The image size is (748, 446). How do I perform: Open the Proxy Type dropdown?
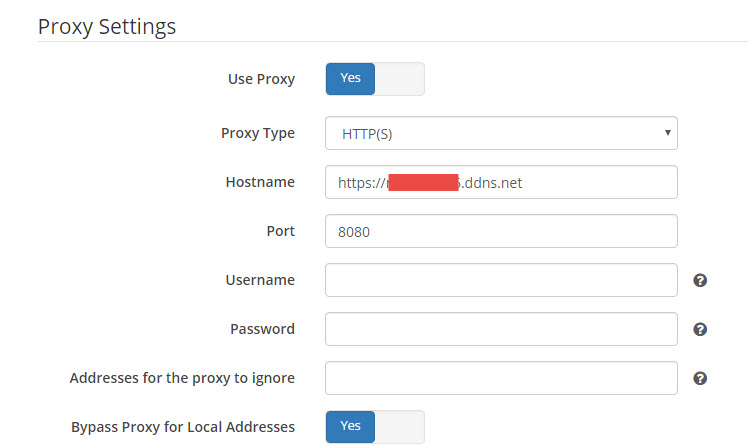[501, 133]
